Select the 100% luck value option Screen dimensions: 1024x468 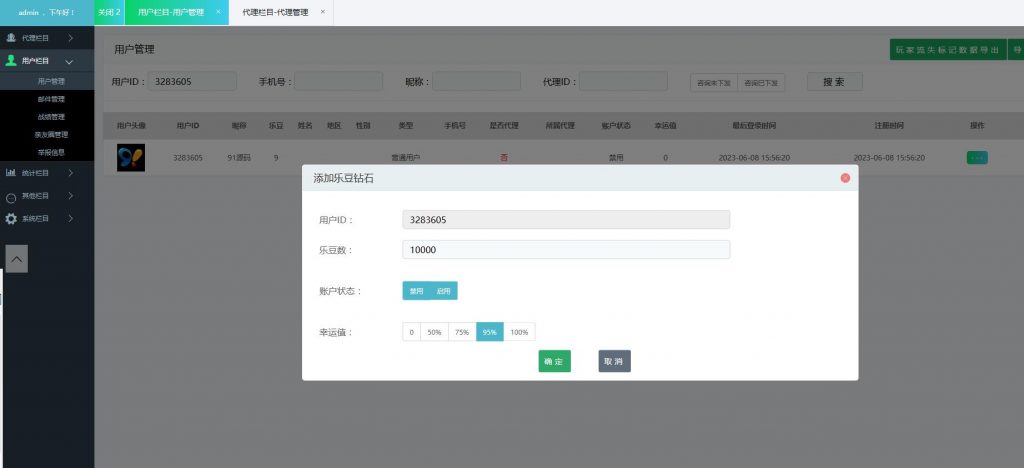pos(520,333)
